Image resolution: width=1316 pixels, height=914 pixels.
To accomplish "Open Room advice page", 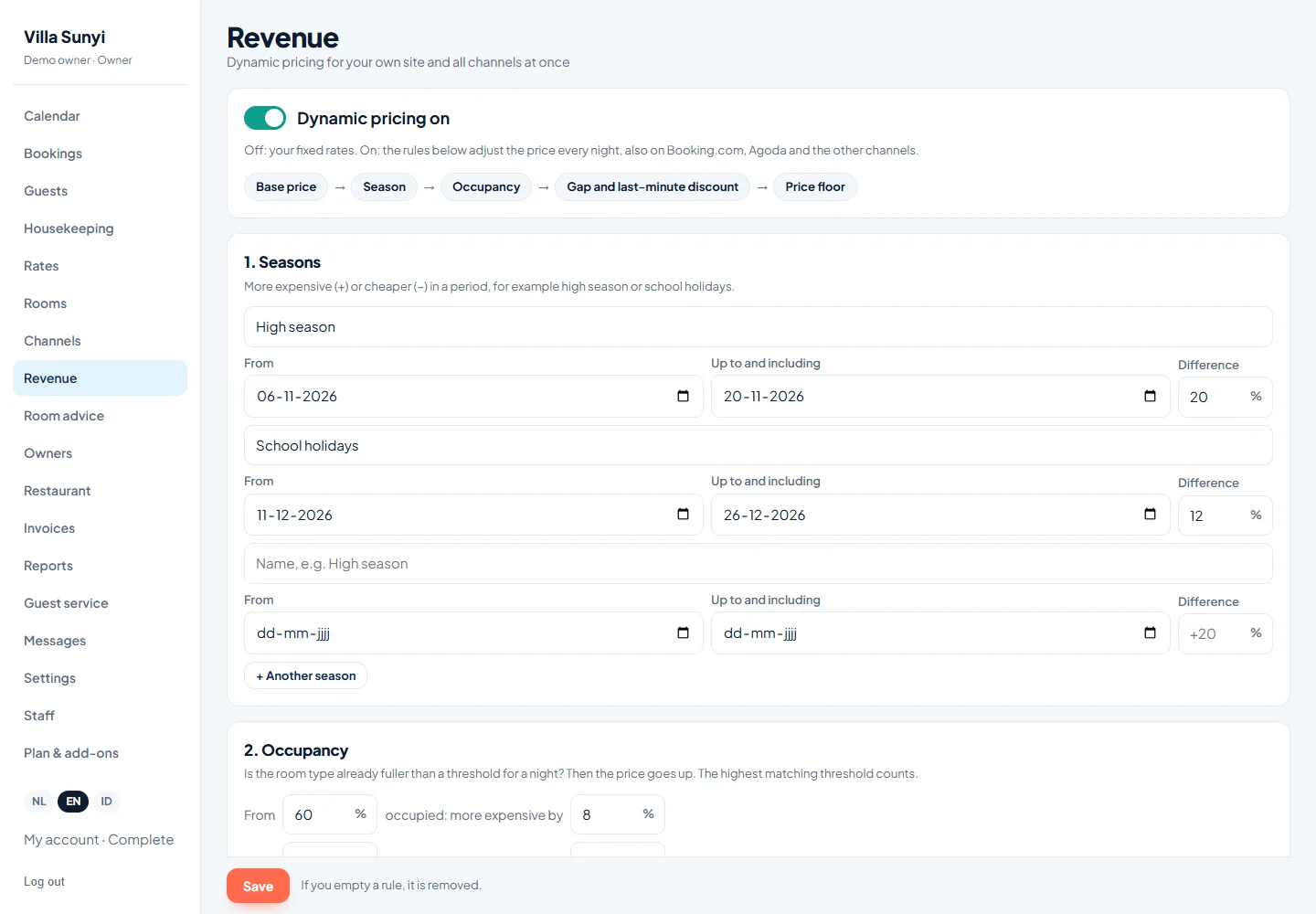I will (x=100, y=416).
